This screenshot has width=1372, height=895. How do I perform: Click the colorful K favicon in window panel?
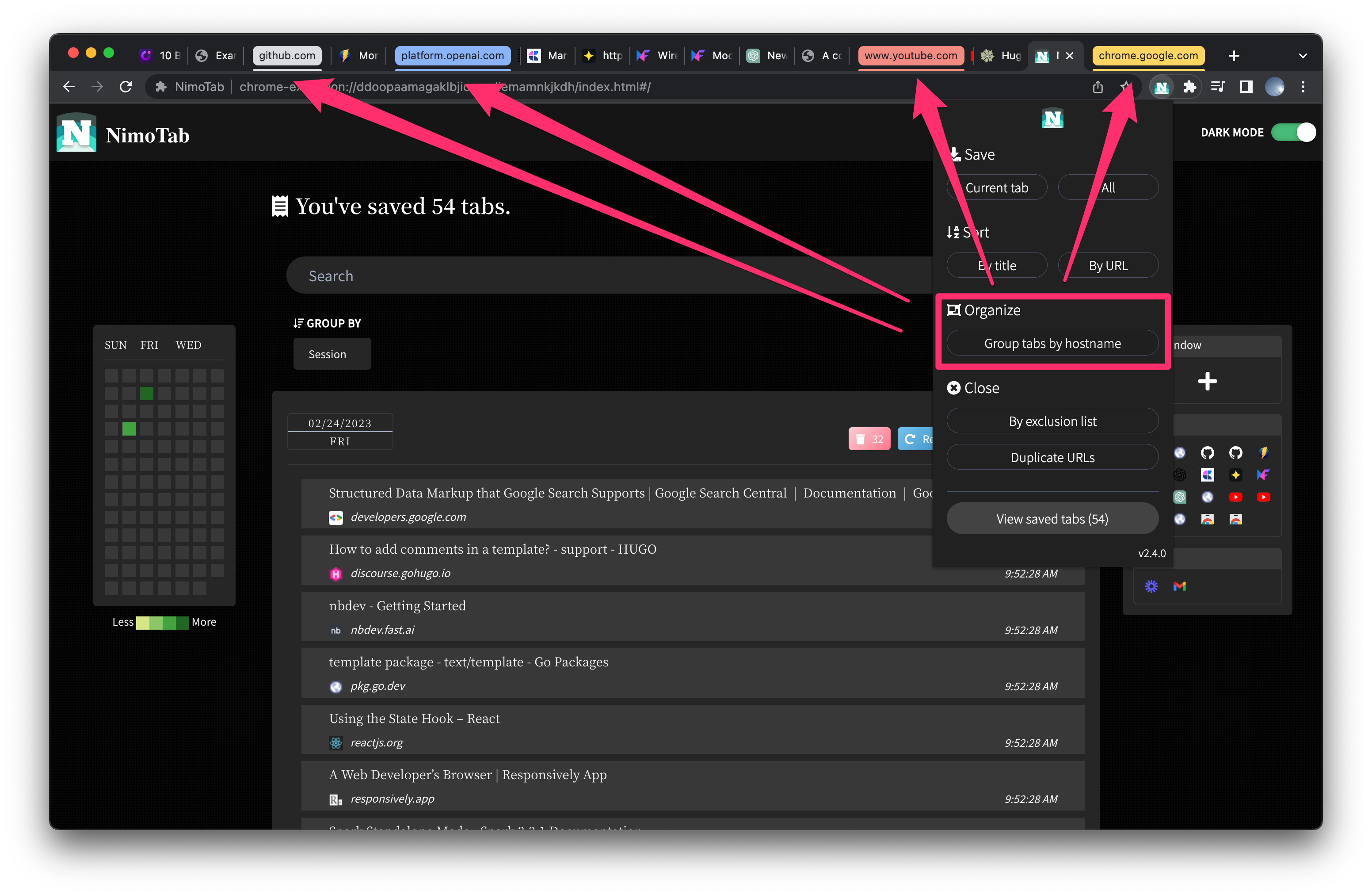1207,475
